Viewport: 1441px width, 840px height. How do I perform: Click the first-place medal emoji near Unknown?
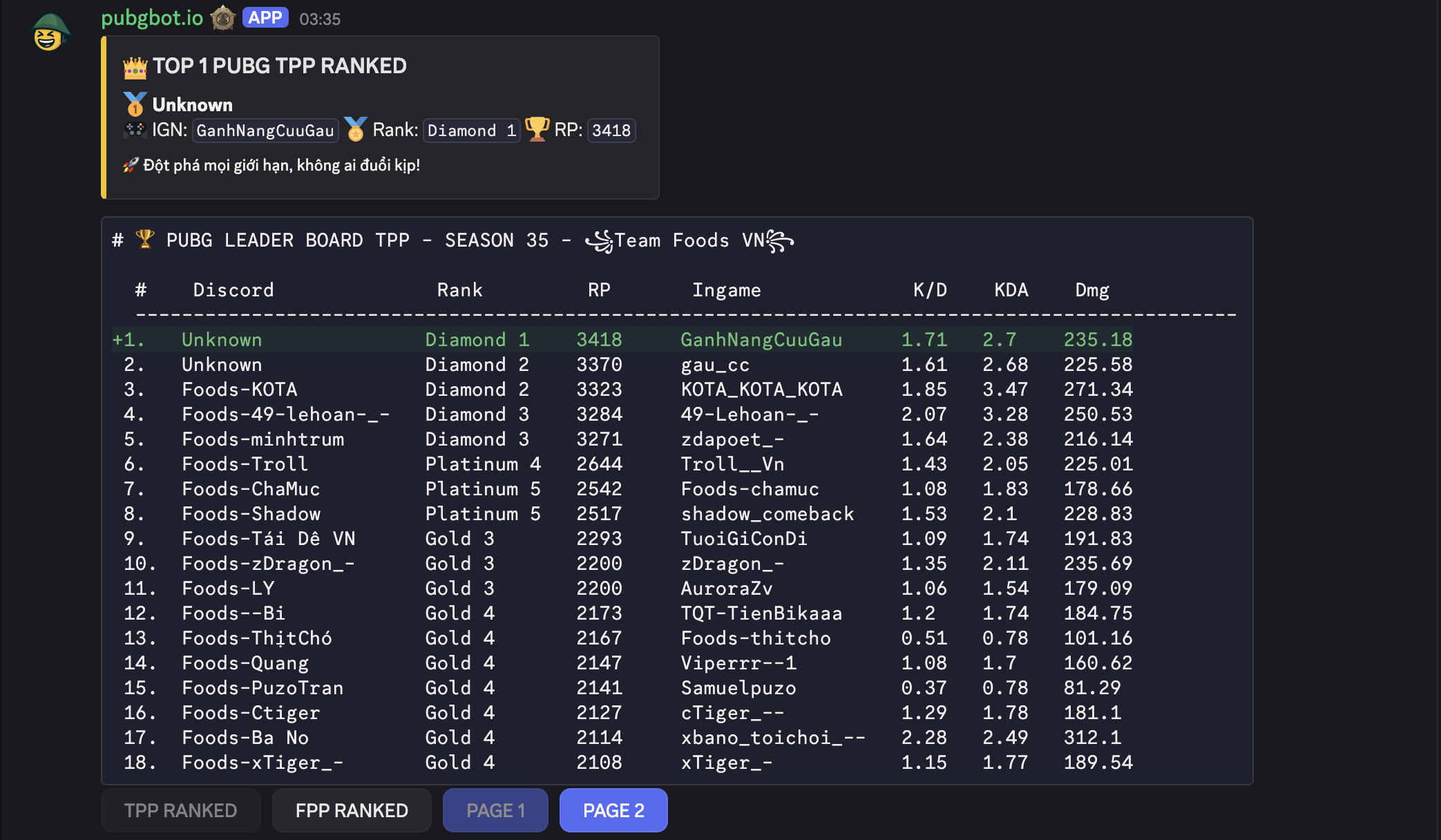tap(135, 104)
